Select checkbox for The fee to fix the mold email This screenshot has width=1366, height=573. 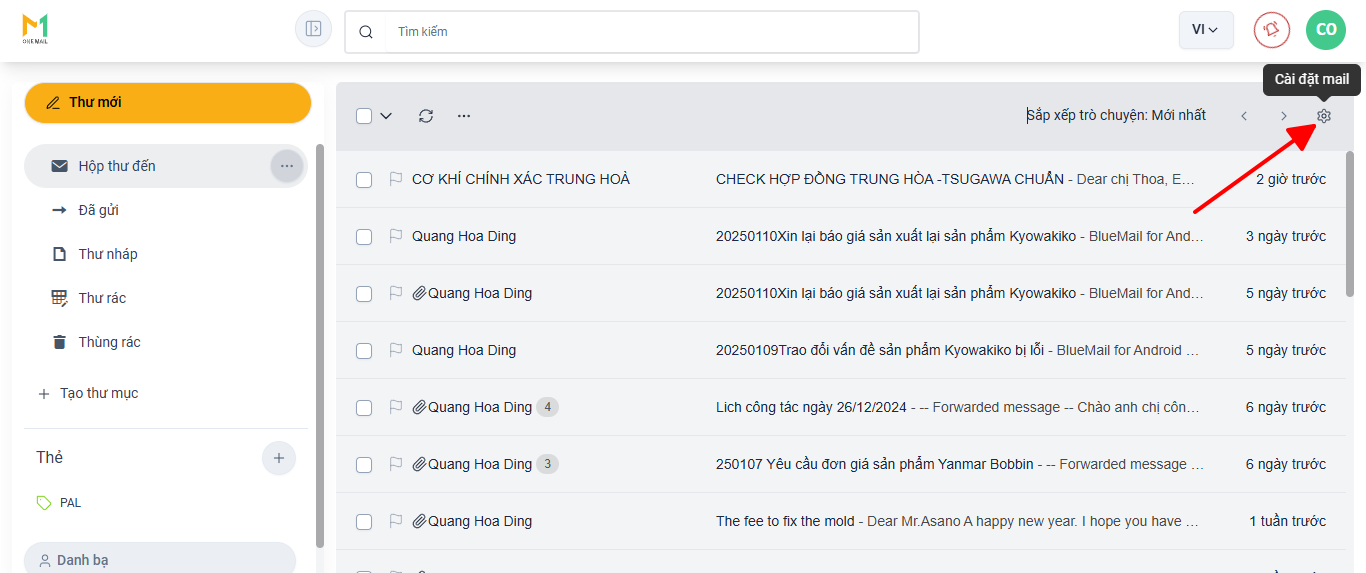tap(364, 521)
